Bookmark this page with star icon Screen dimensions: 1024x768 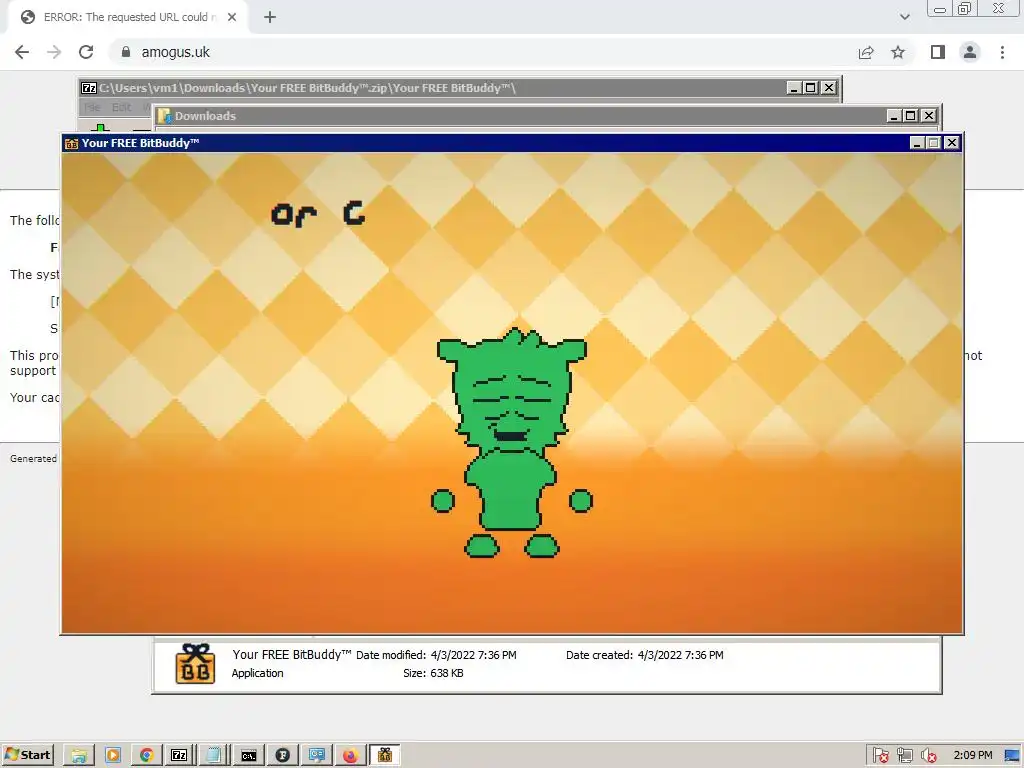pos(898,52)
